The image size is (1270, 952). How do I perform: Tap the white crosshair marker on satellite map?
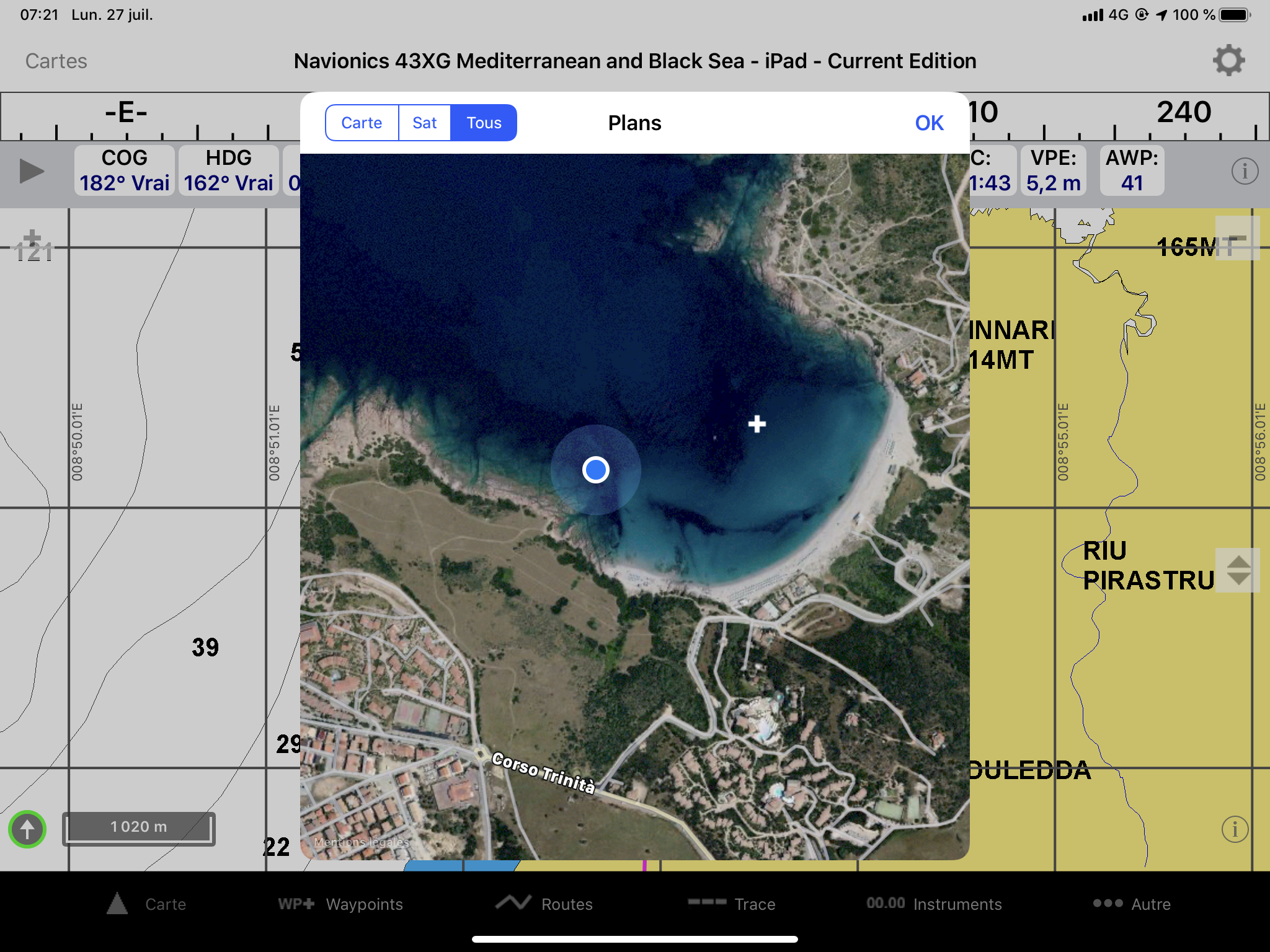tap(757, 424)
